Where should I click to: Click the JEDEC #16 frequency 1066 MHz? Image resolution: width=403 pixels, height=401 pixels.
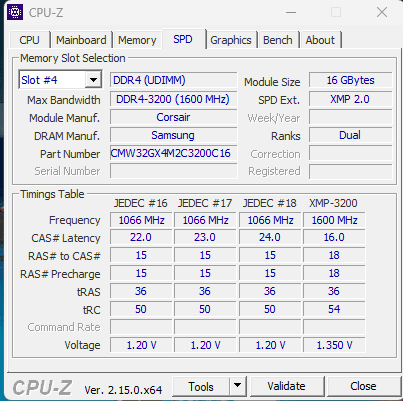[x=141, y=220]
